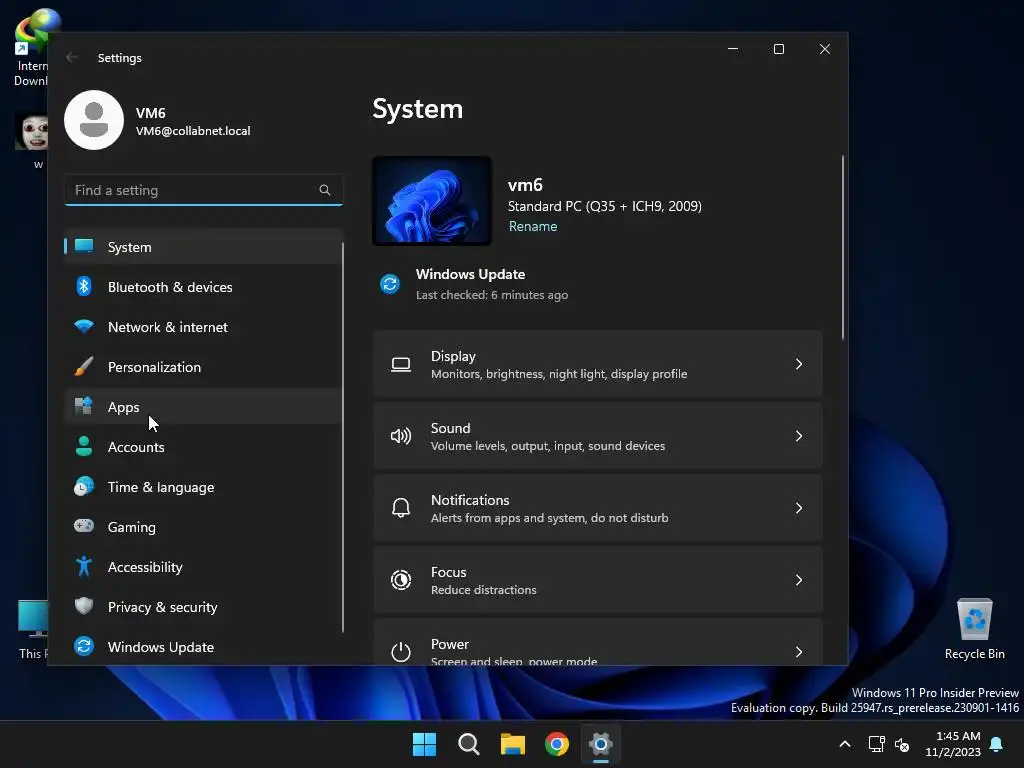Go to Privacy & security category
This screenshot has height=768, width=1024.
tap(203, 607)
